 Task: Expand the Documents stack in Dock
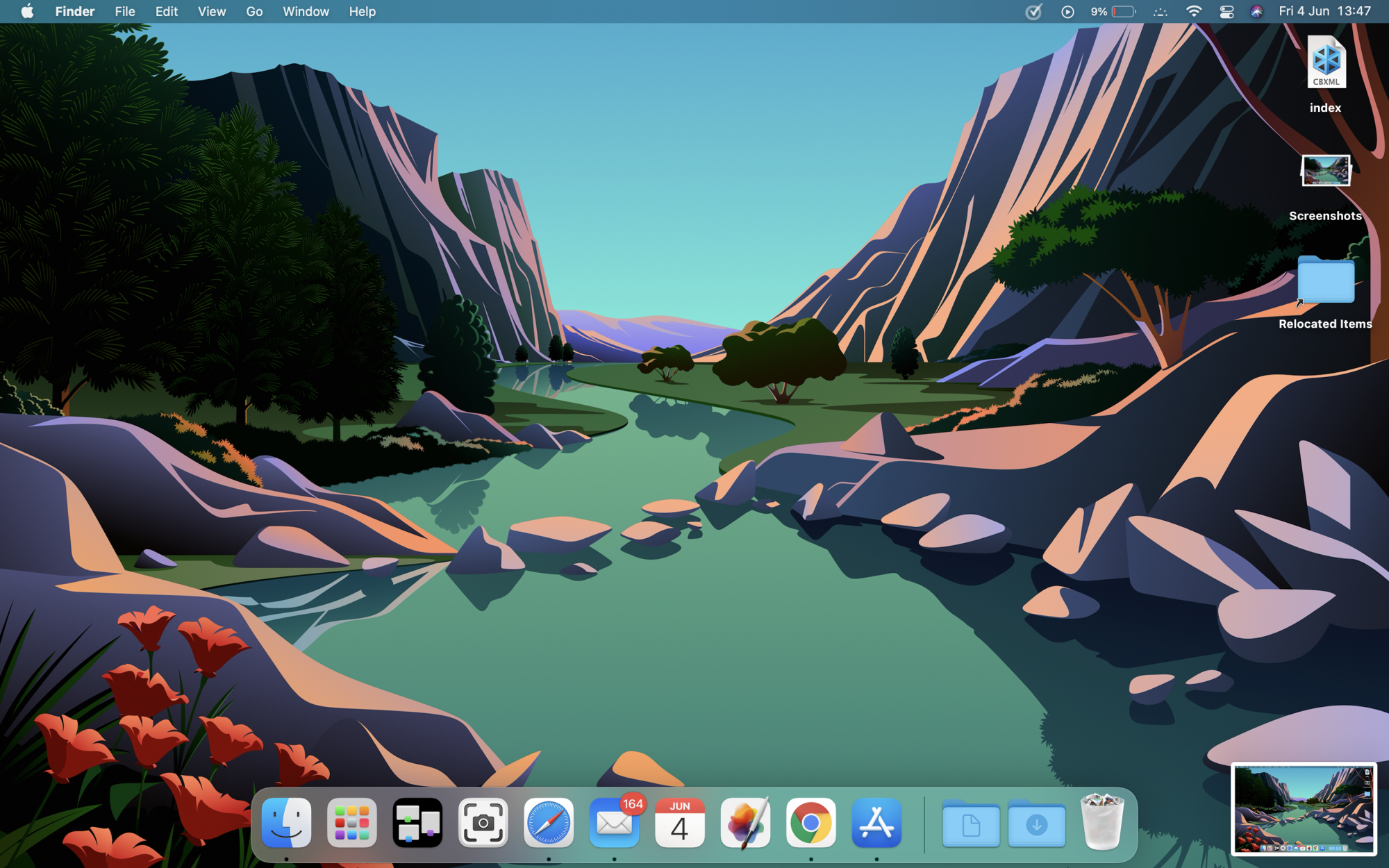pos(970,824)
